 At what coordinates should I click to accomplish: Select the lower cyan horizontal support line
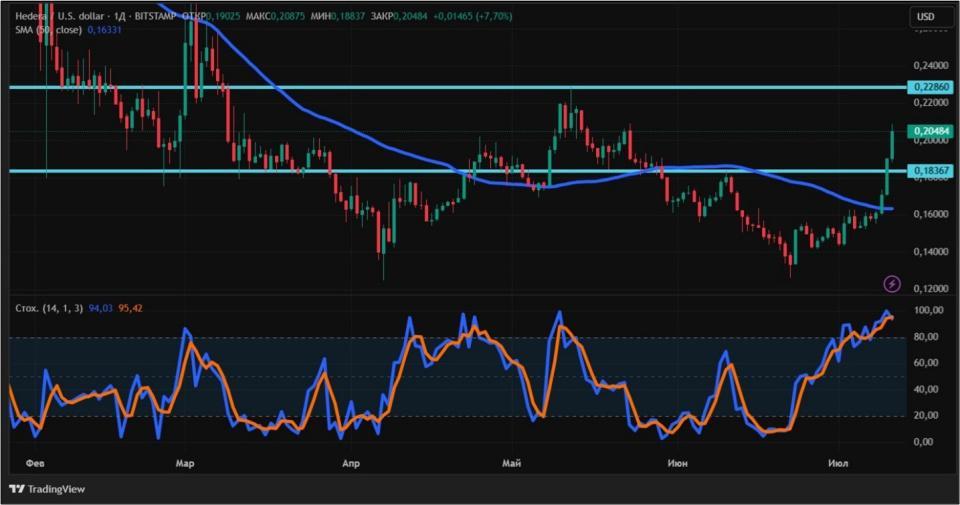tap(458, 171)
